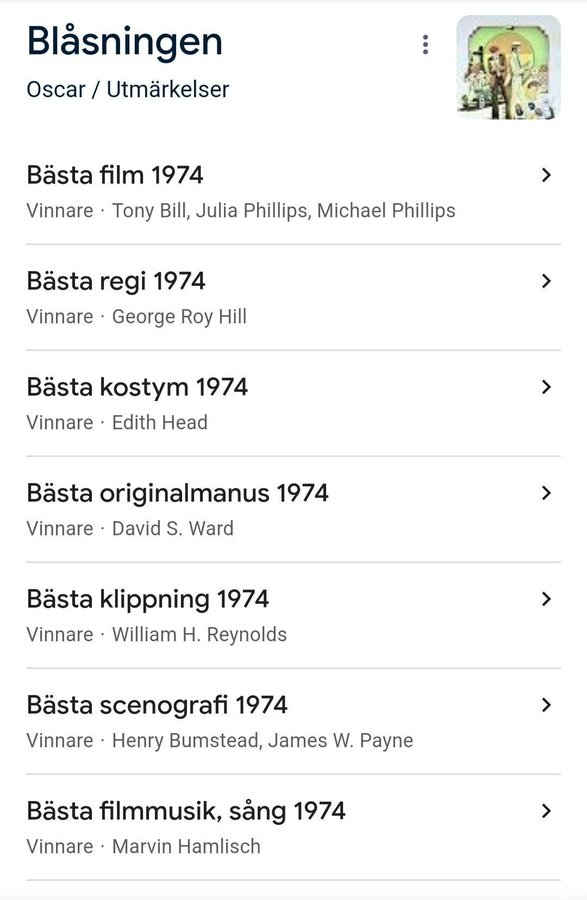Expand Bästa film 1974 chevron arrow

pyautogui.click(x=546, y=175)
